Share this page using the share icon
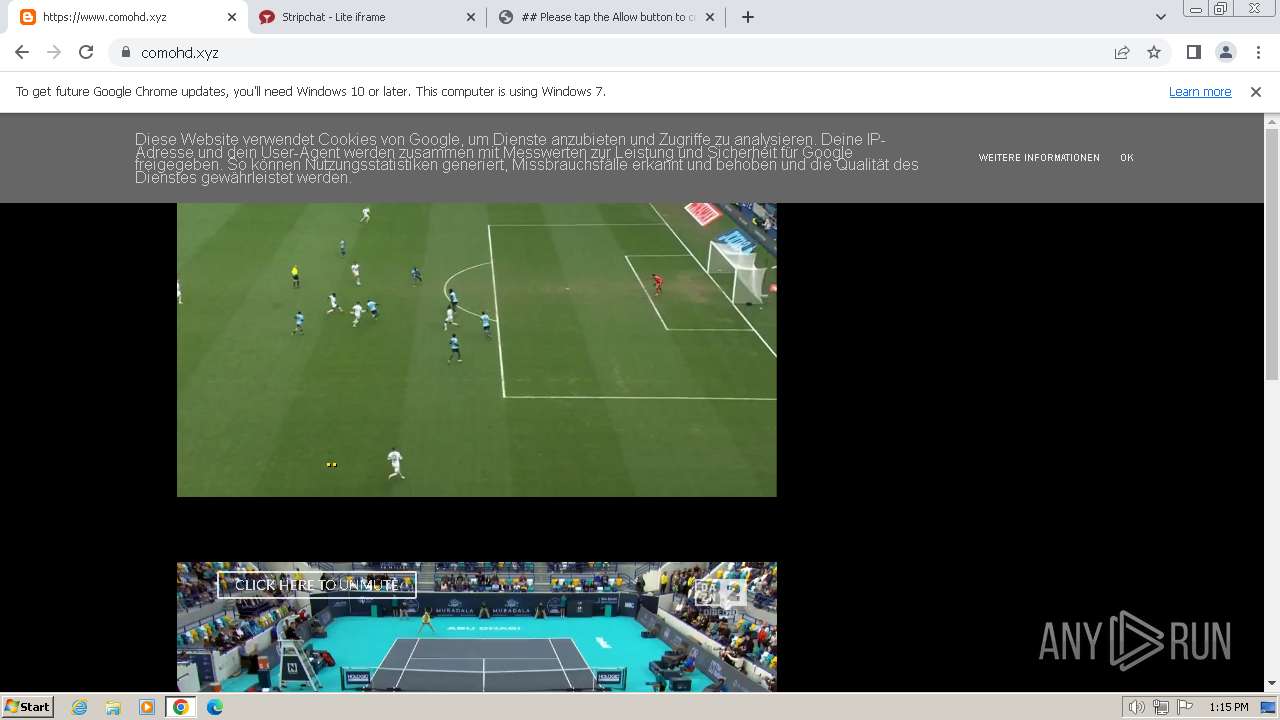Image resolution: width=1280 pixels, height=720 pixels. (x=1122, y=52)
